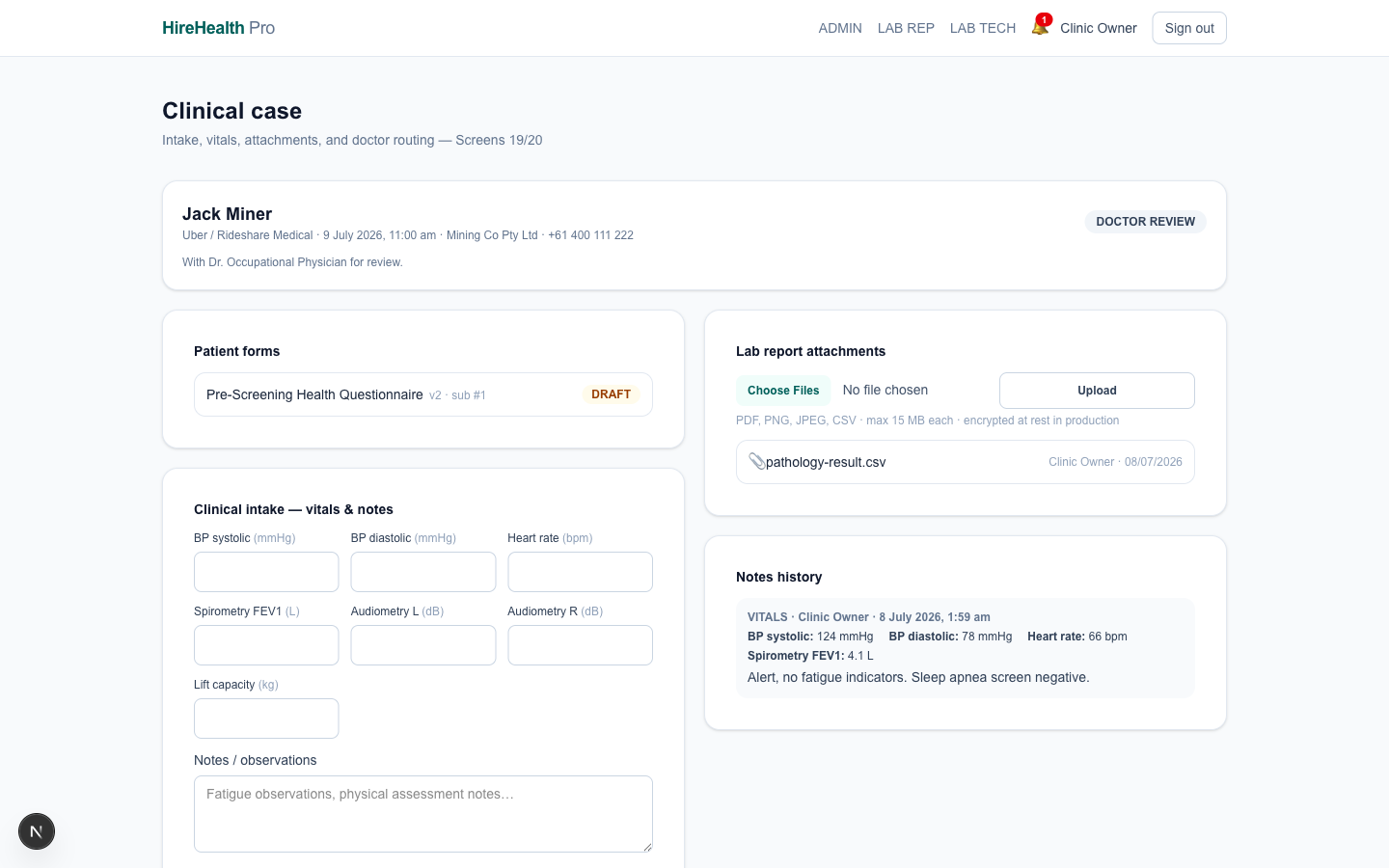Focus the Audiometry L input field
1389x868 pixels.
coord(423,645)
